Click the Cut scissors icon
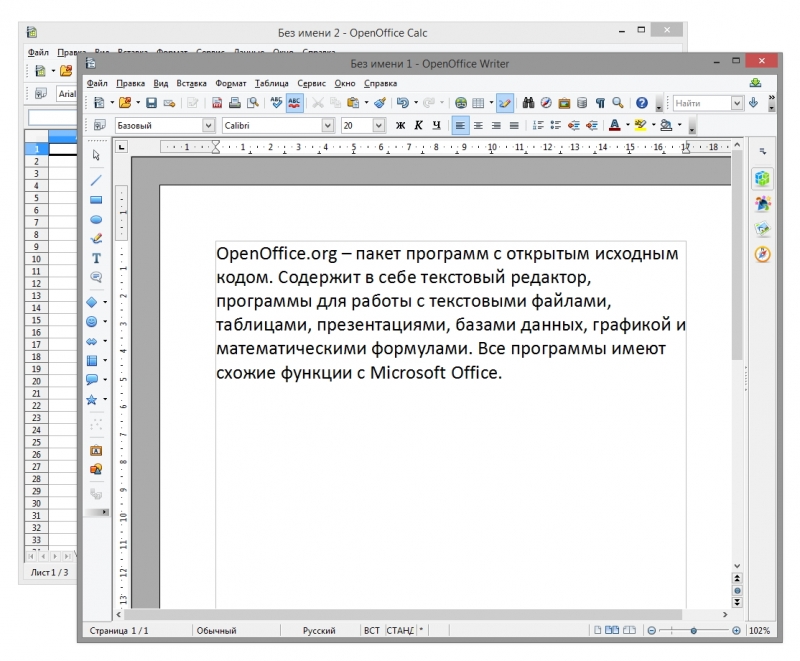This screenshot has width=800, height=661. pos(317,103)
